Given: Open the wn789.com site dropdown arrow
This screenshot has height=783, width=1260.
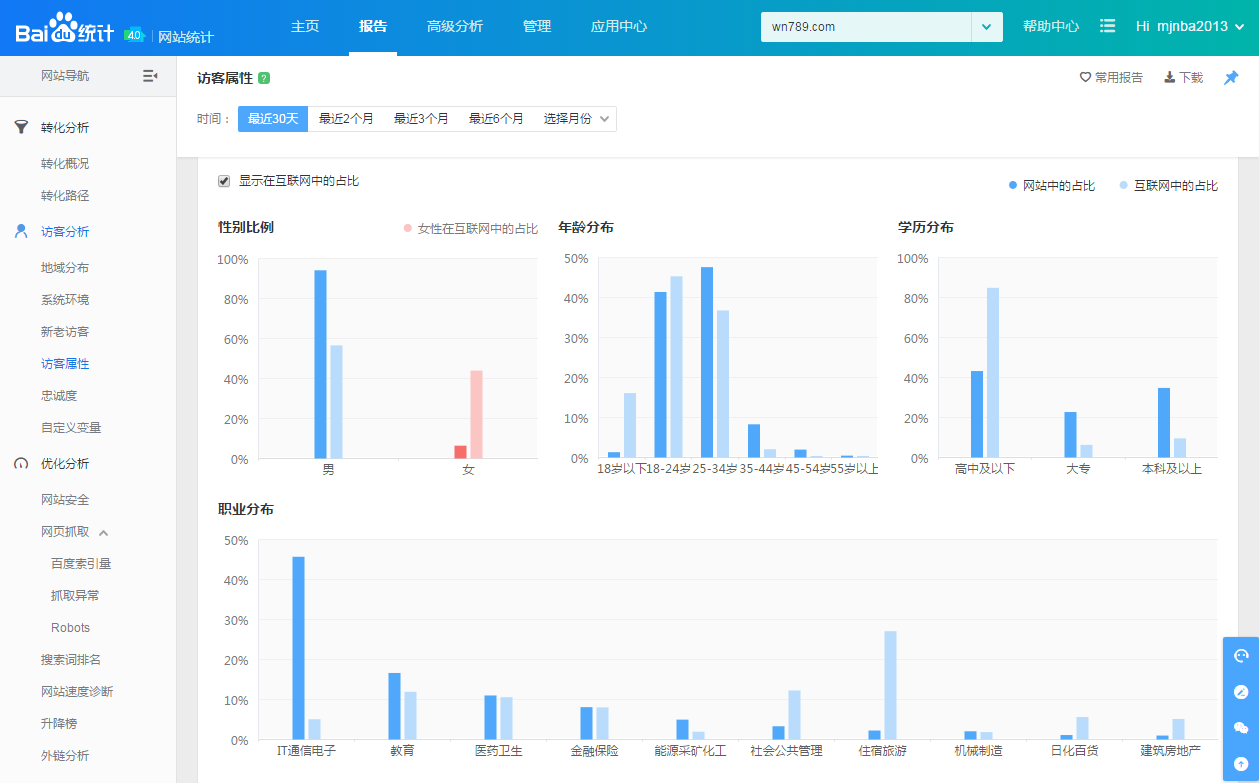Looking at the screenshot, I should pyautogui.click(x=987, y=27).
